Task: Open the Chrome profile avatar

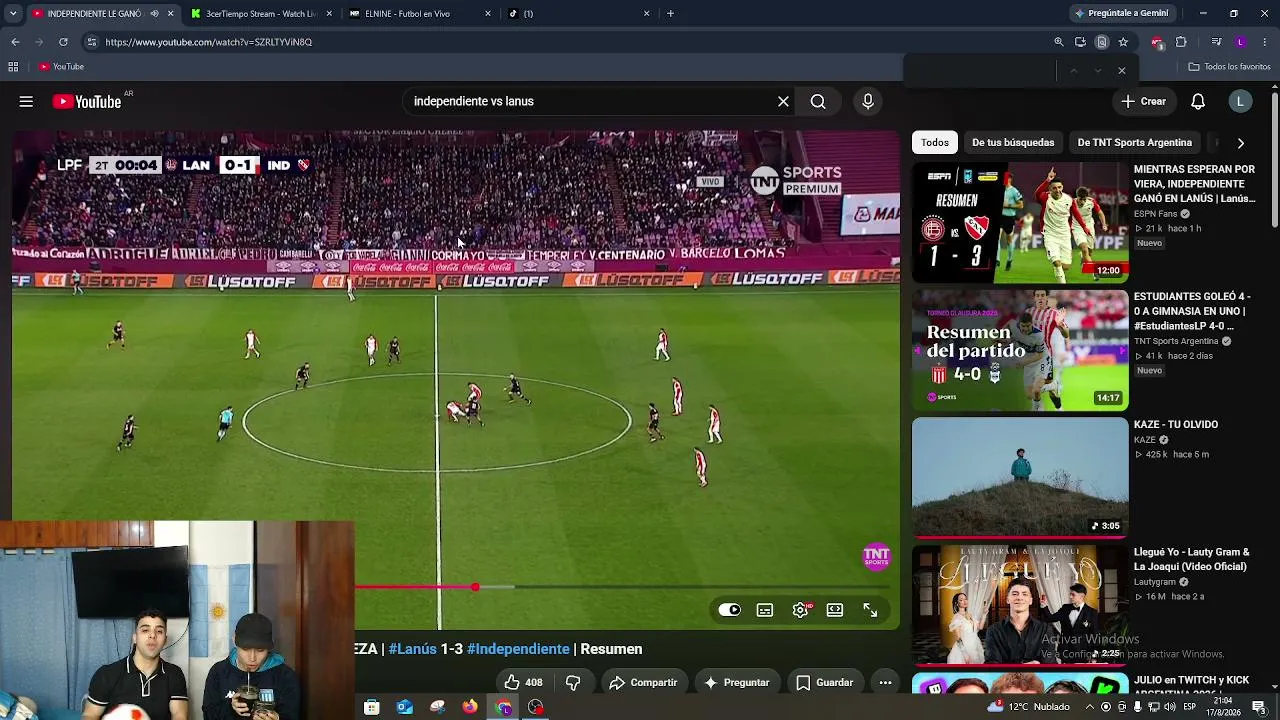Action: tap(1240, 42)
